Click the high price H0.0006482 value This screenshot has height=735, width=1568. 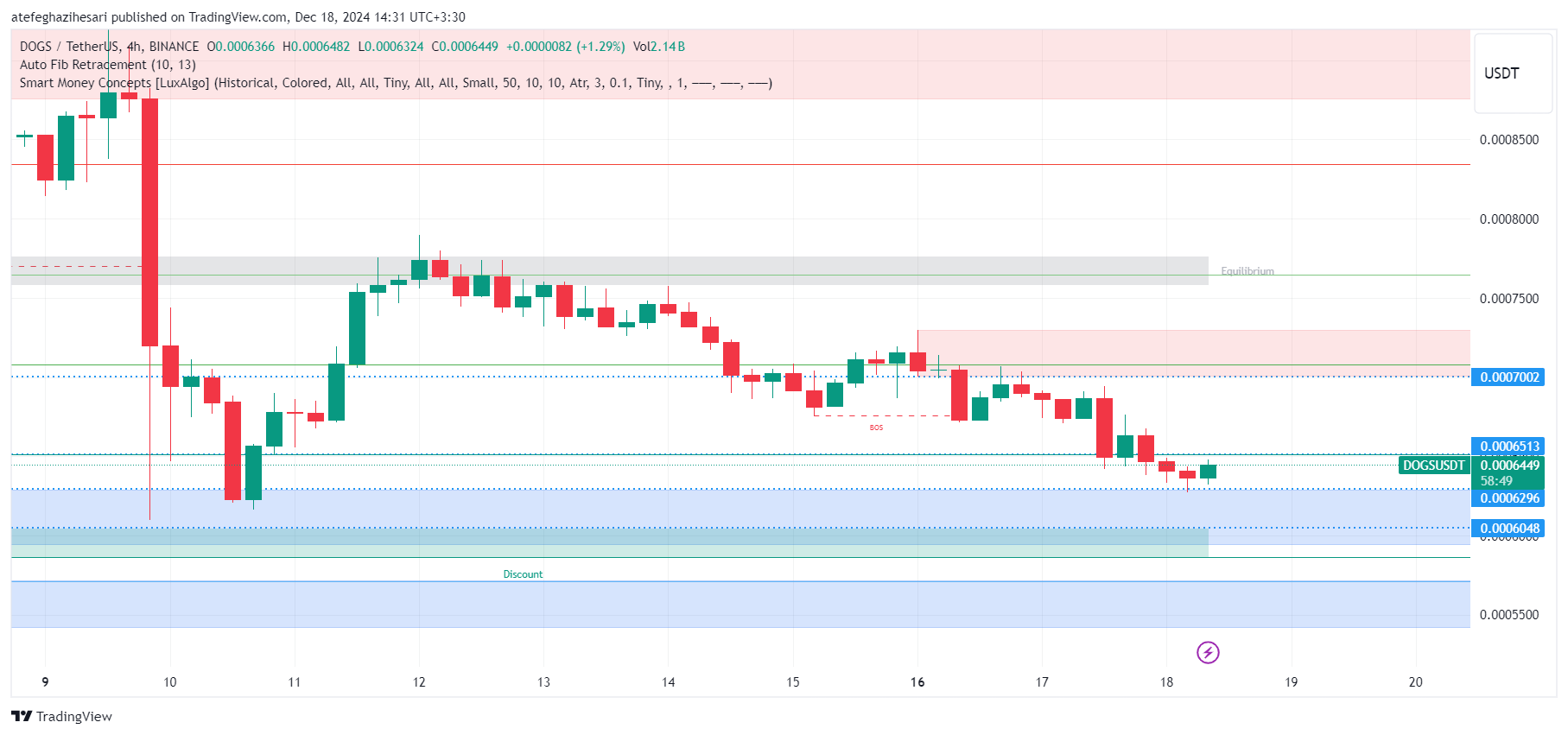point(316,47)
